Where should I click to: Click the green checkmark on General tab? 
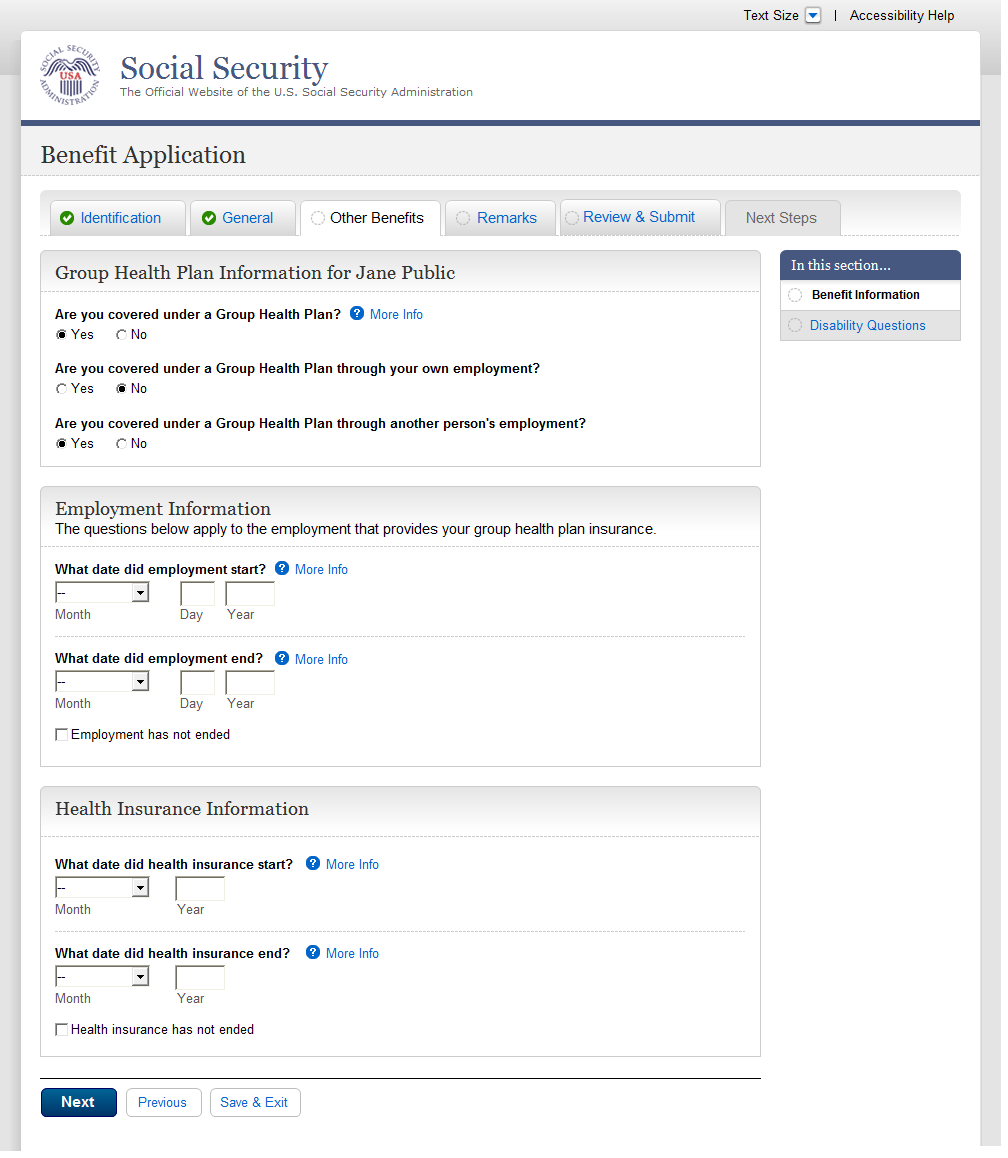click(209, 218)
